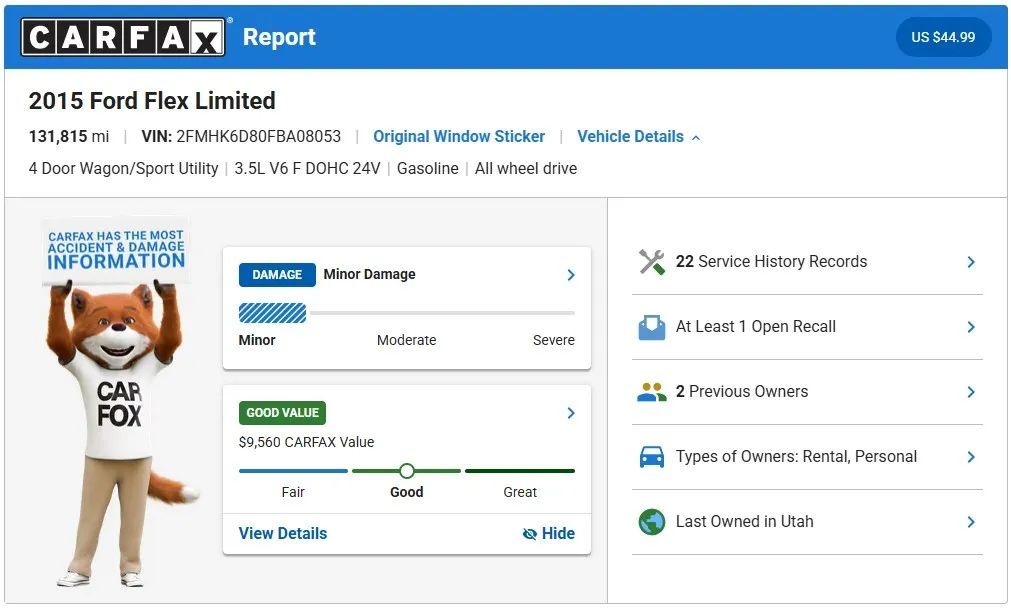This screenshot has height=609, width=1011.
Task: Open the Minor Damage card chevron
Action: click(x=571, y=275)
